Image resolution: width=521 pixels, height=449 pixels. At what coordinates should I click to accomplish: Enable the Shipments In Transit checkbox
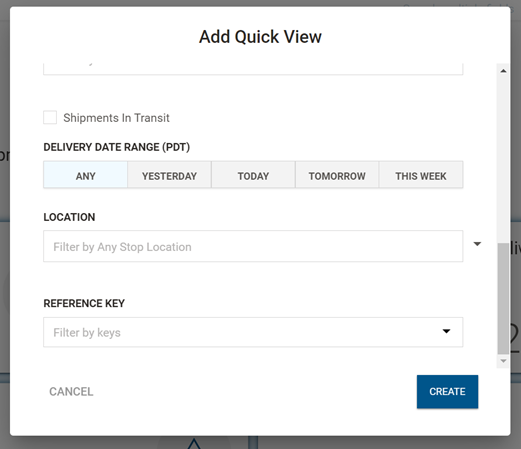(x=50, y=118)
